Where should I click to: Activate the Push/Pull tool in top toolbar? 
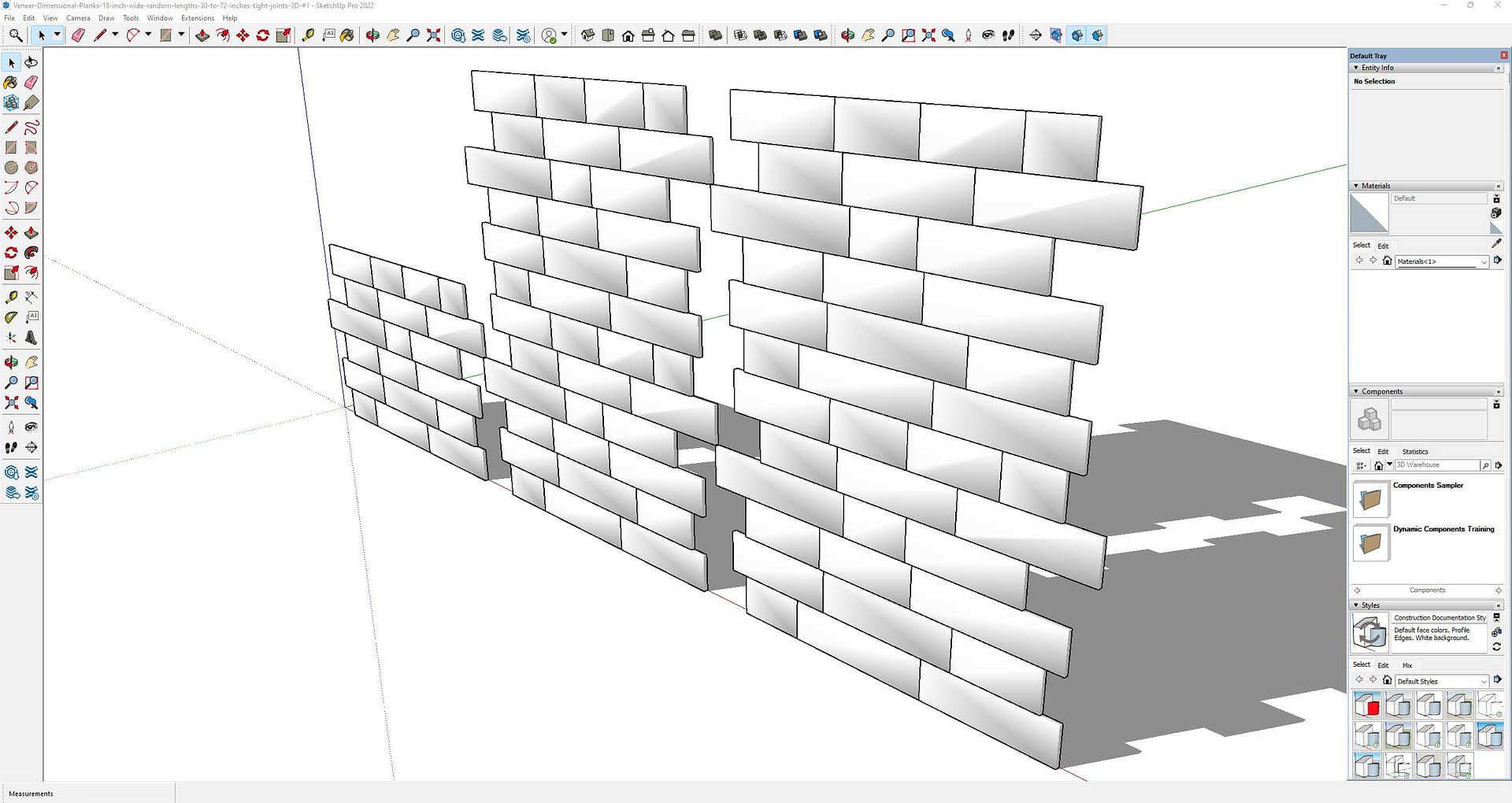pos(202,35)
